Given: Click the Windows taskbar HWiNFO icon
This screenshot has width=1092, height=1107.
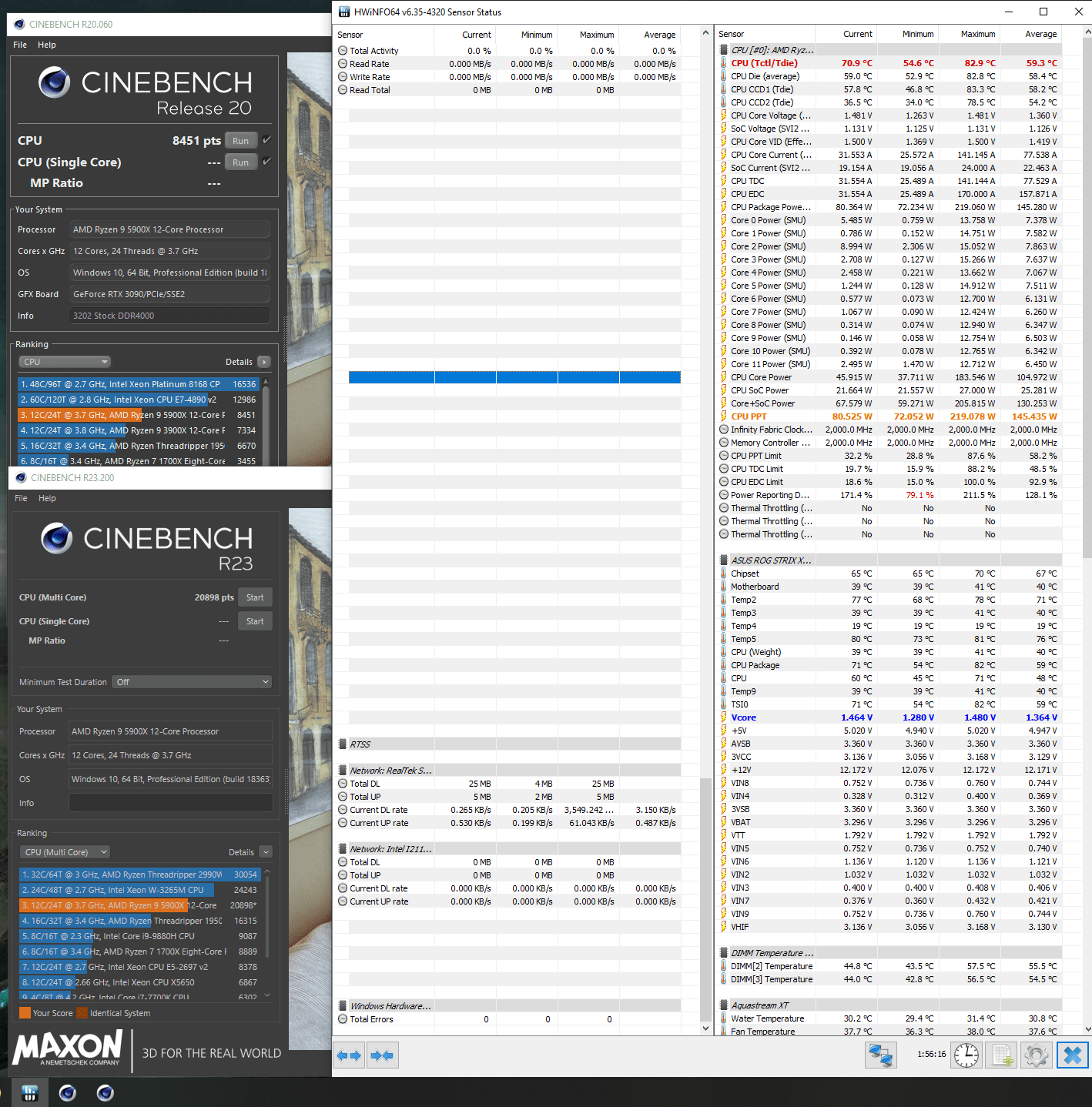Looking at the screenshot, I should tap(30, 1092).
